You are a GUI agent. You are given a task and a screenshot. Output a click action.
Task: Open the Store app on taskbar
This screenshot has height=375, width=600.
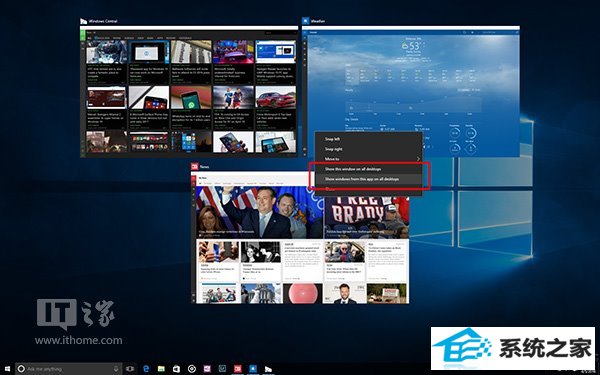176,369
